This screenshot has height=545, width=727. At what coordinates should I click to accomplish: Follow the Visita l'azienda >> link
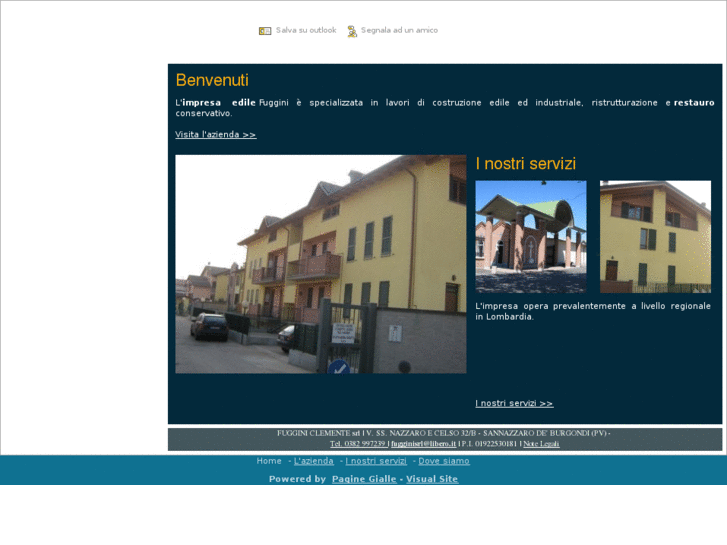216,135
